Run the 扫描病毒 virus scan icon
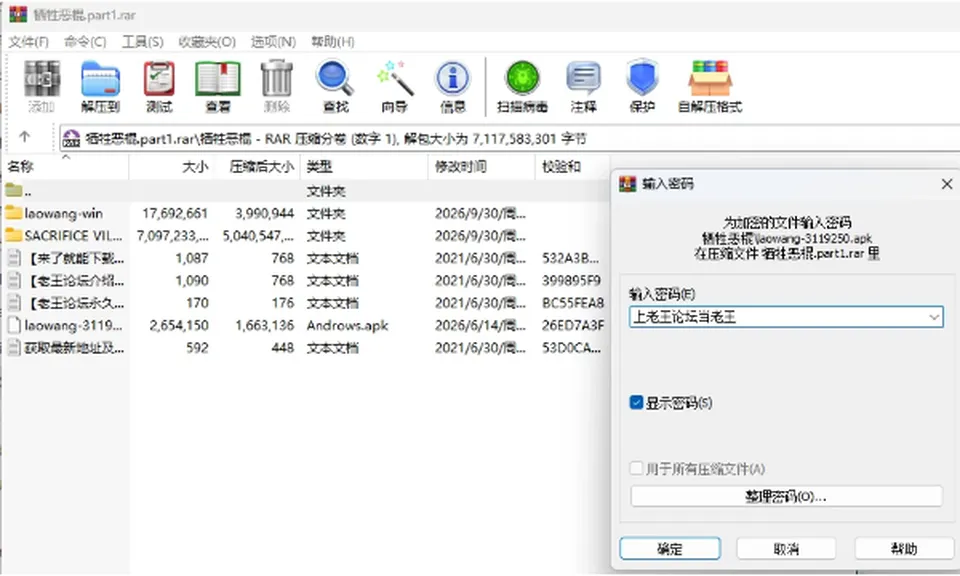 coord(522,79)
